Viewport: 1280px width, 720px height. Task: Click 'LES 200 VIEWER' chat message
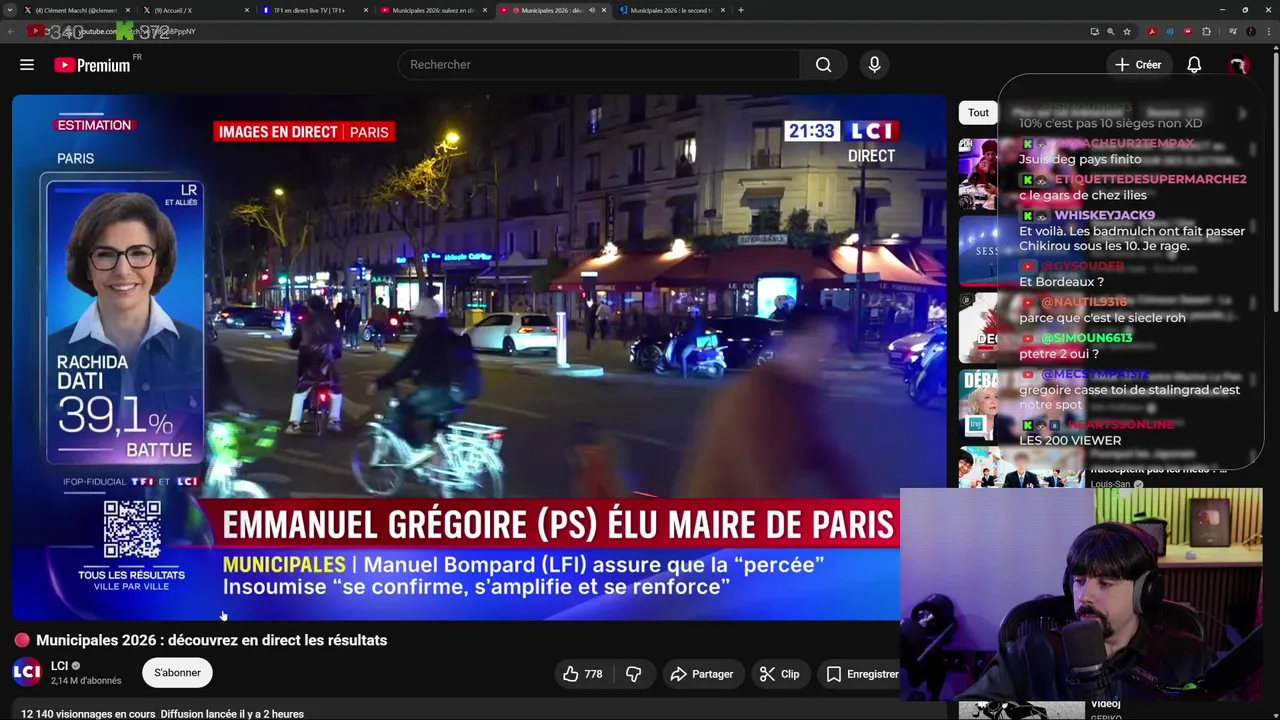(x=1070, y=440)
